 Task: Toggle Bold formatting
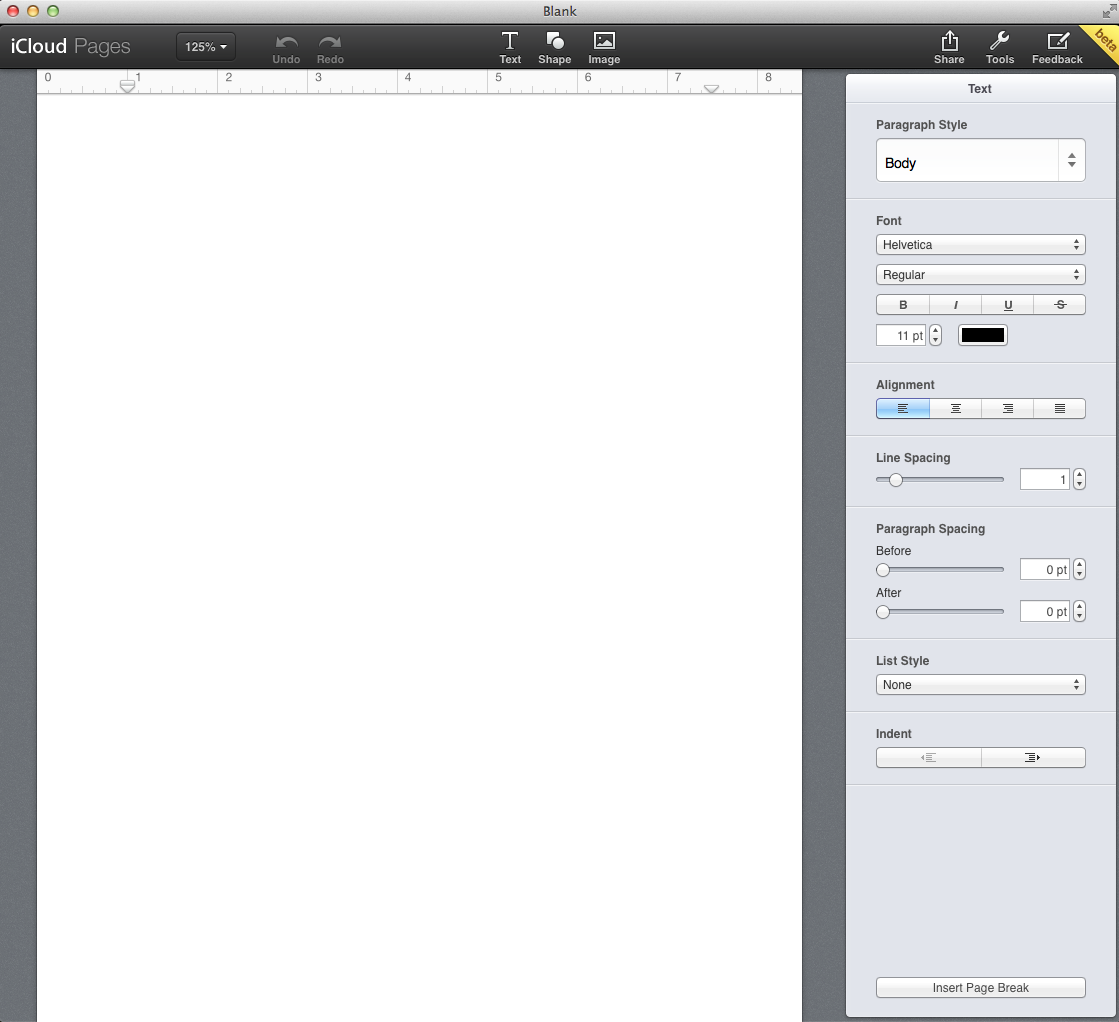pos(903,305)
